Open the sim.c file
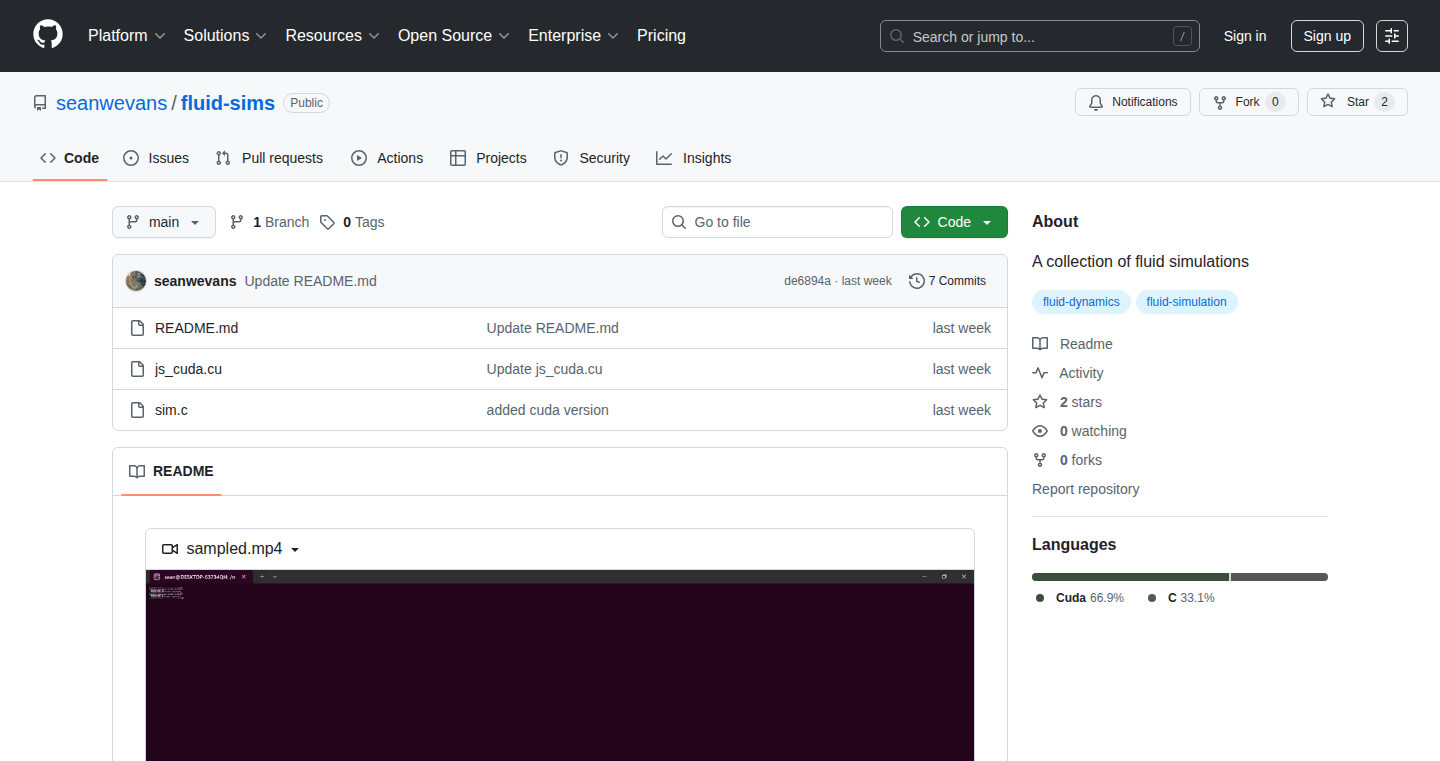Viewport: 1440px width, 761px height. click(x=171, y=410)
